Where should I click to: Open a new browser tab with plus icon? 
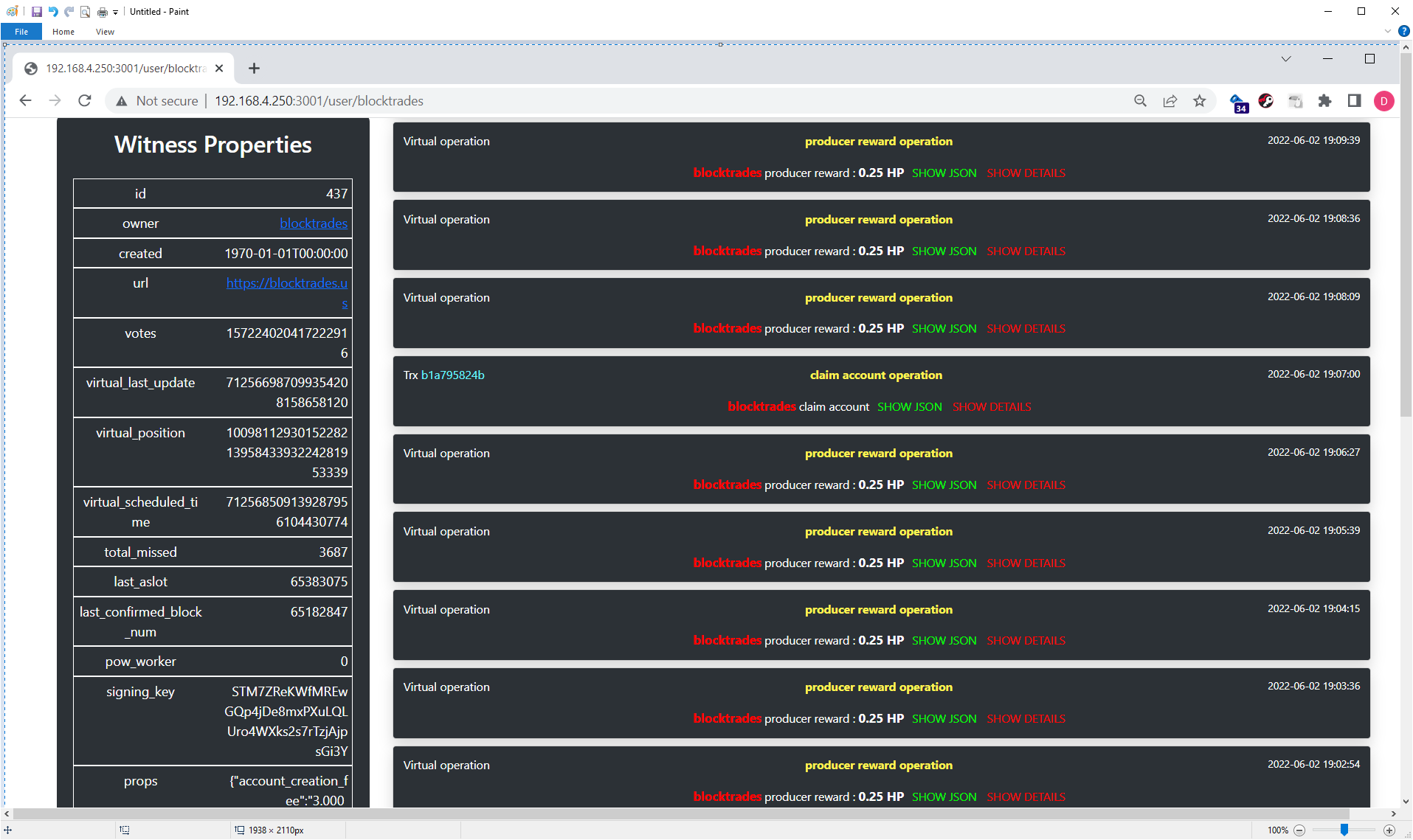coord(254,69)
